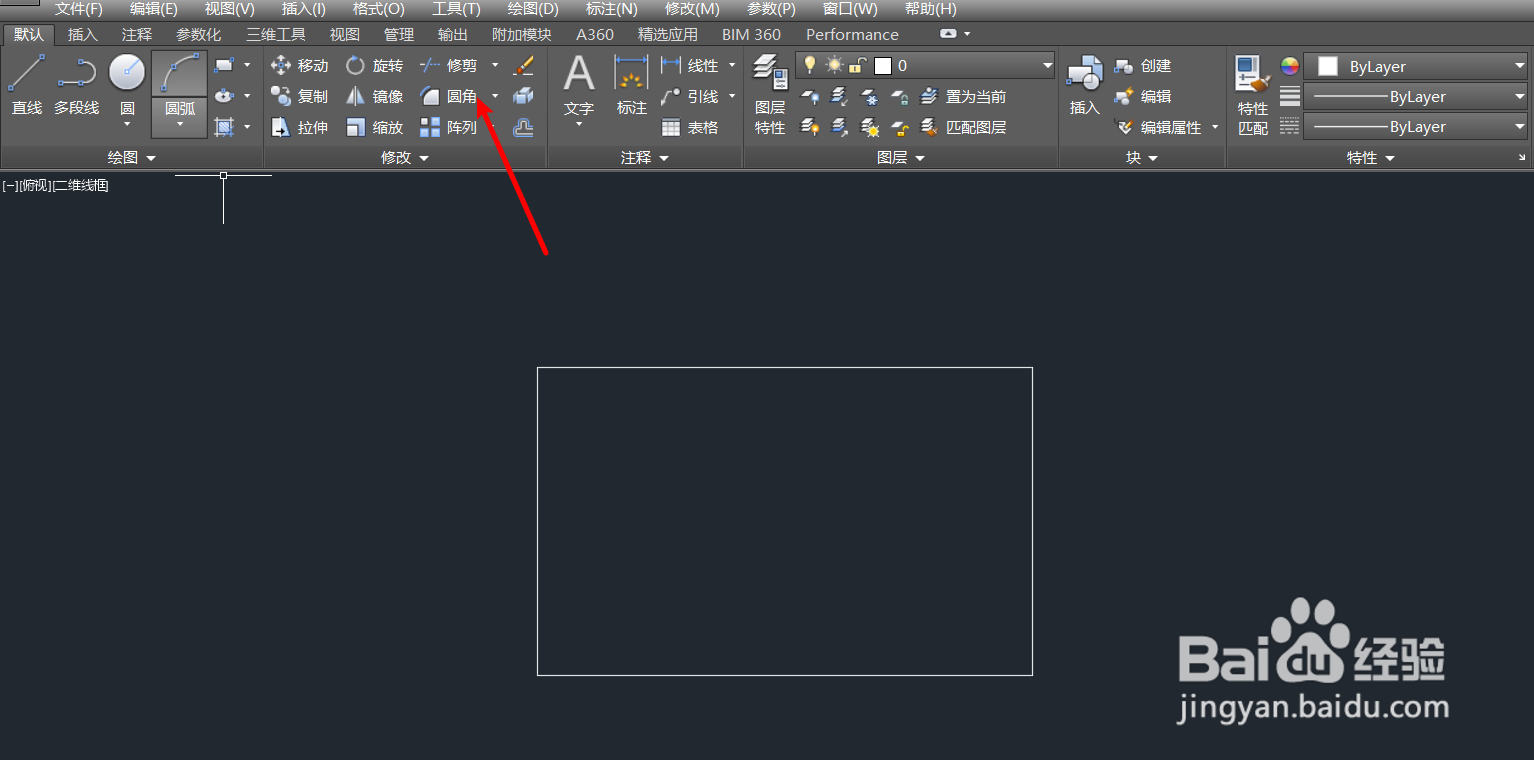Open the 文件(F) menu
This screenshot has height=760, width=1534.
point(79,9)
